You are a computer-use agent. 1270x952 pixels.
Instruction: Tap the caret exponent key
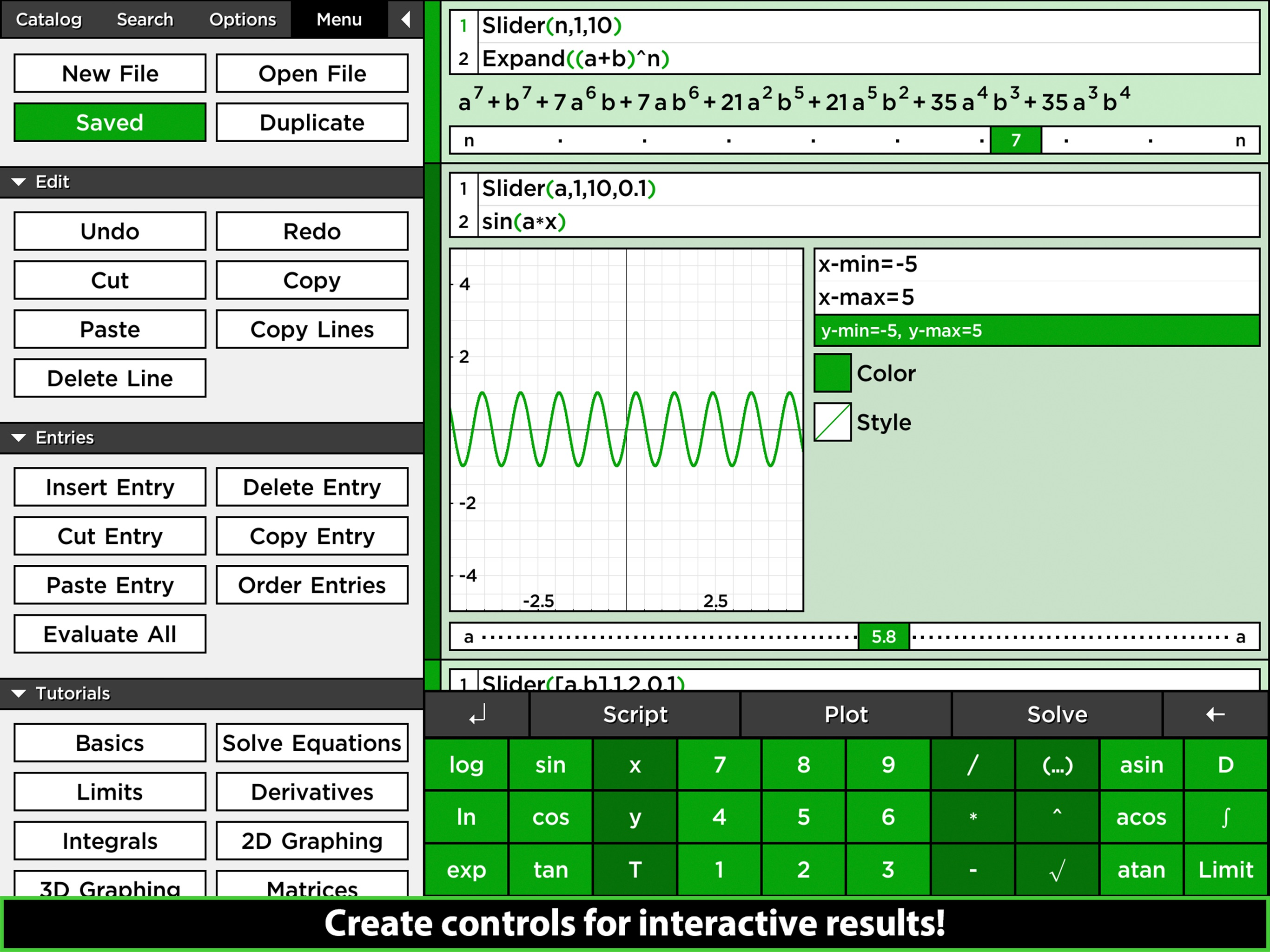(1057, 816)
